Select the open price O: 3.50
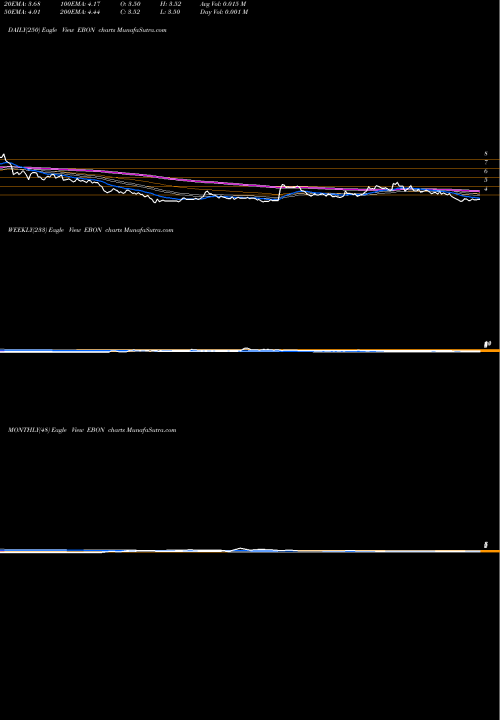The image size is (500, 720). [x=130, y=3]
